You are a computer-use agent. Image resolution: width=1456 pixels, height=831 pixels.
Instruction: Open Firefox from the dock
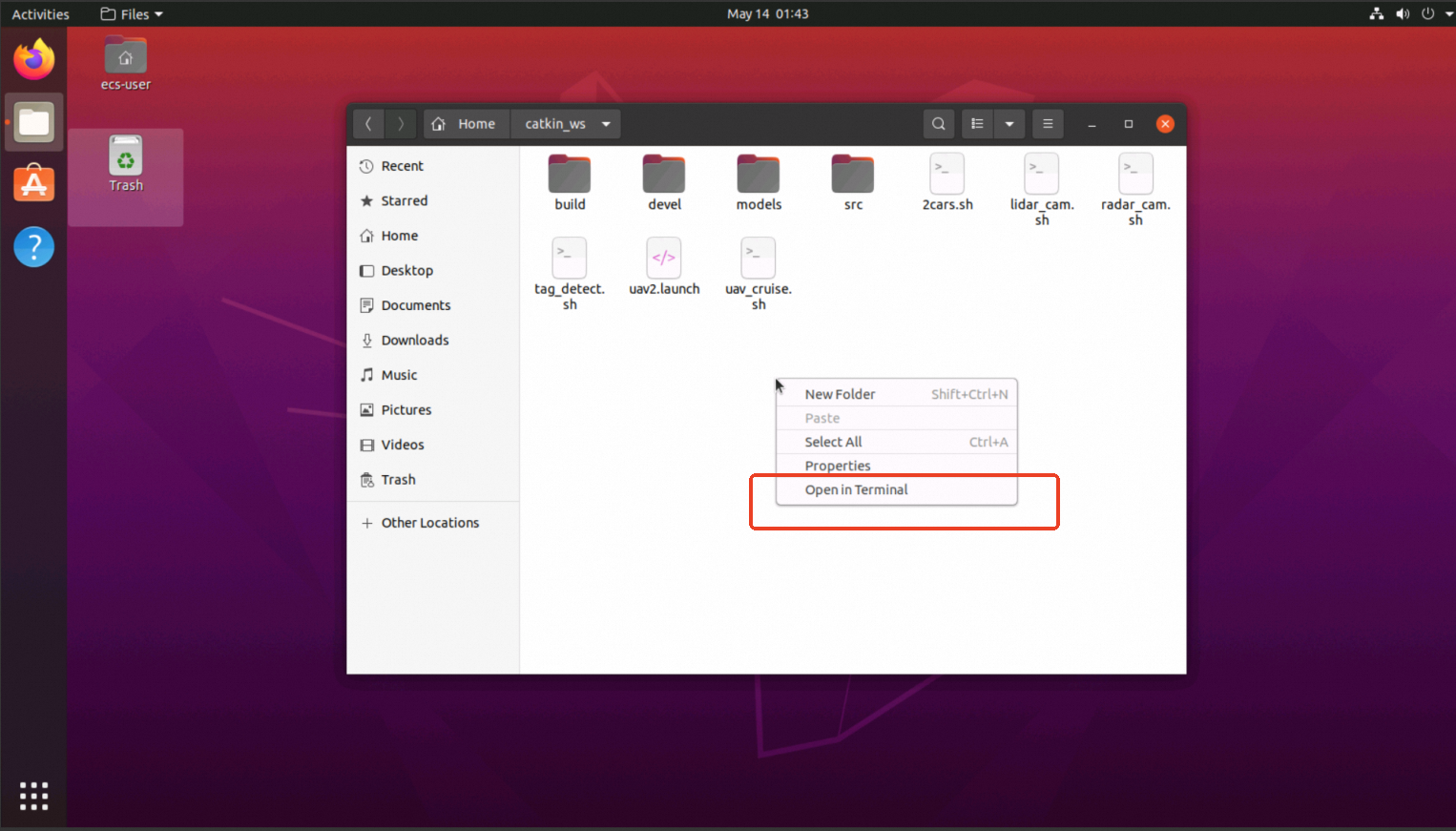(34, 59)
